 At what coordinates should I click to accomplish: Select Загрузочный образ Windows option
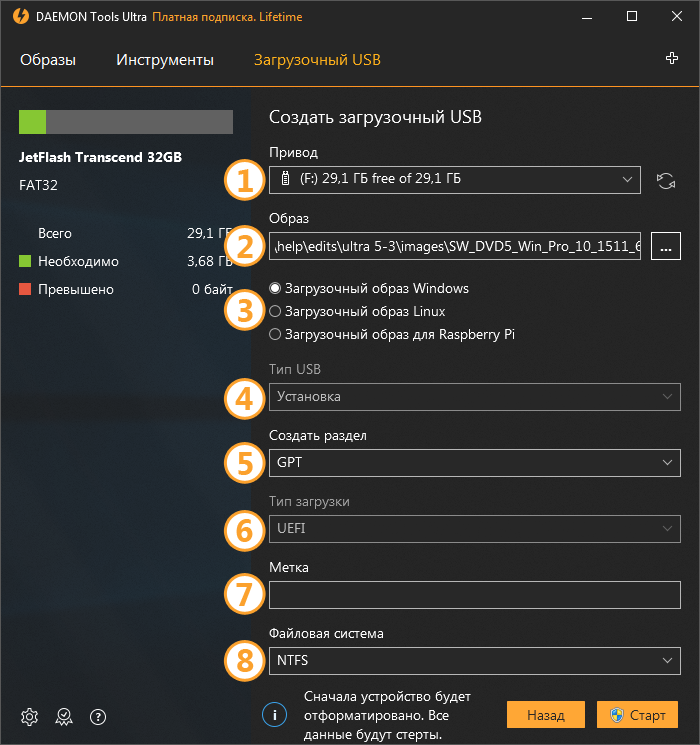369,288
